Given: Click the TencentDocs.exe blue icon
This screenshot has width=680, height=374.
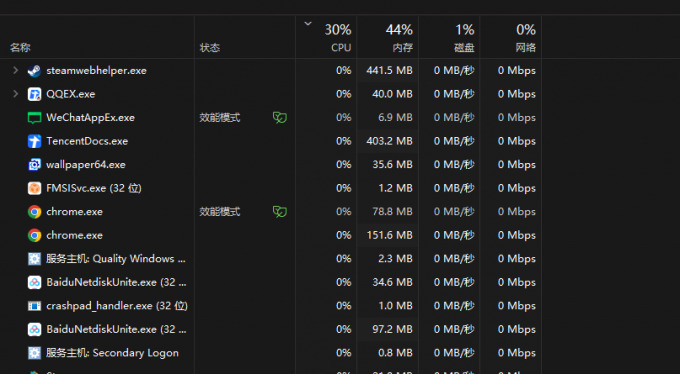Looking at the screenshot, I should [x=34, y=141].
